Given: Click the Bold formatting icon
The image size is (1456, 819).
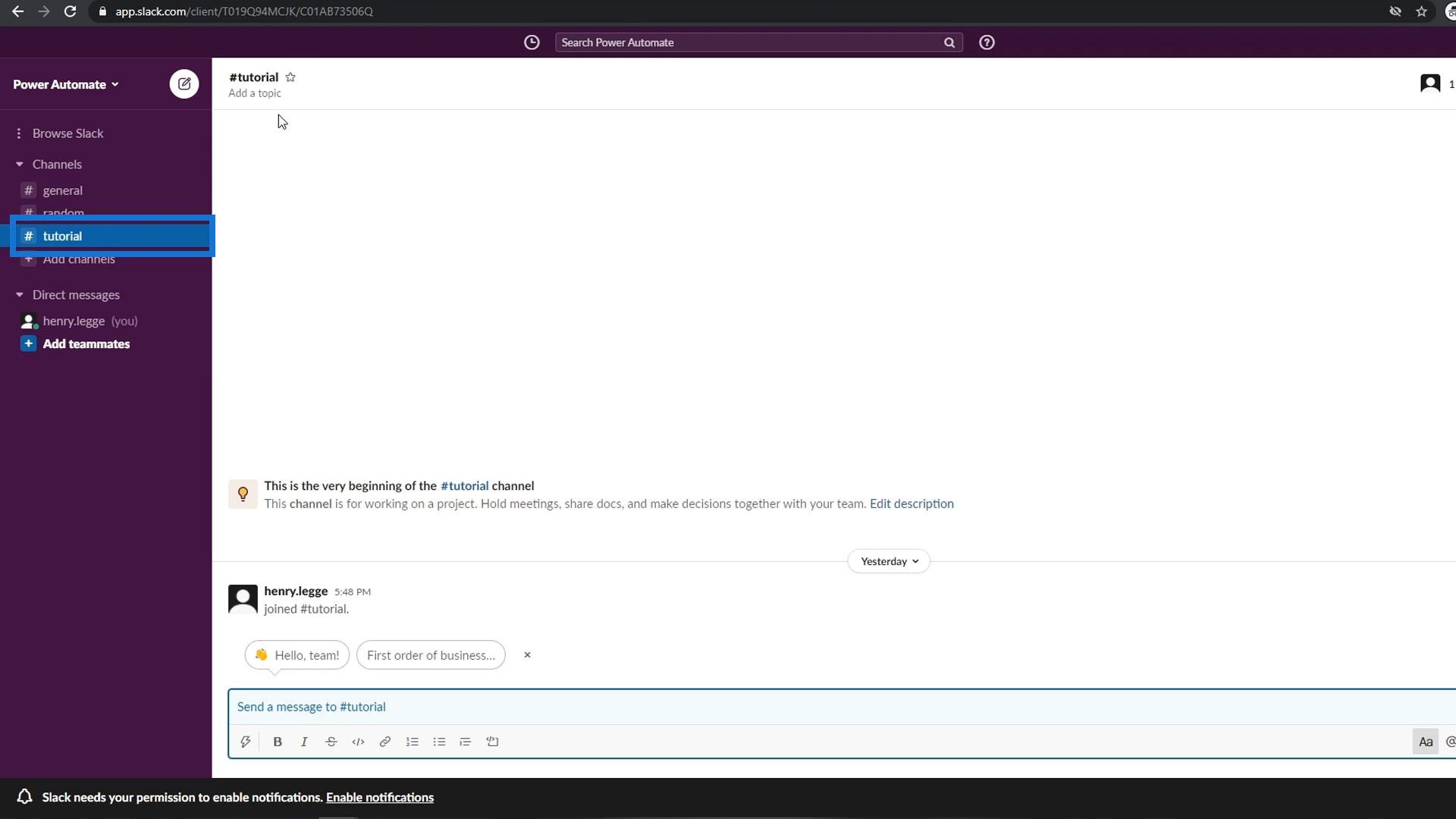Looking at the screenshot, I should pyautogui.click(x=278, y=742).
